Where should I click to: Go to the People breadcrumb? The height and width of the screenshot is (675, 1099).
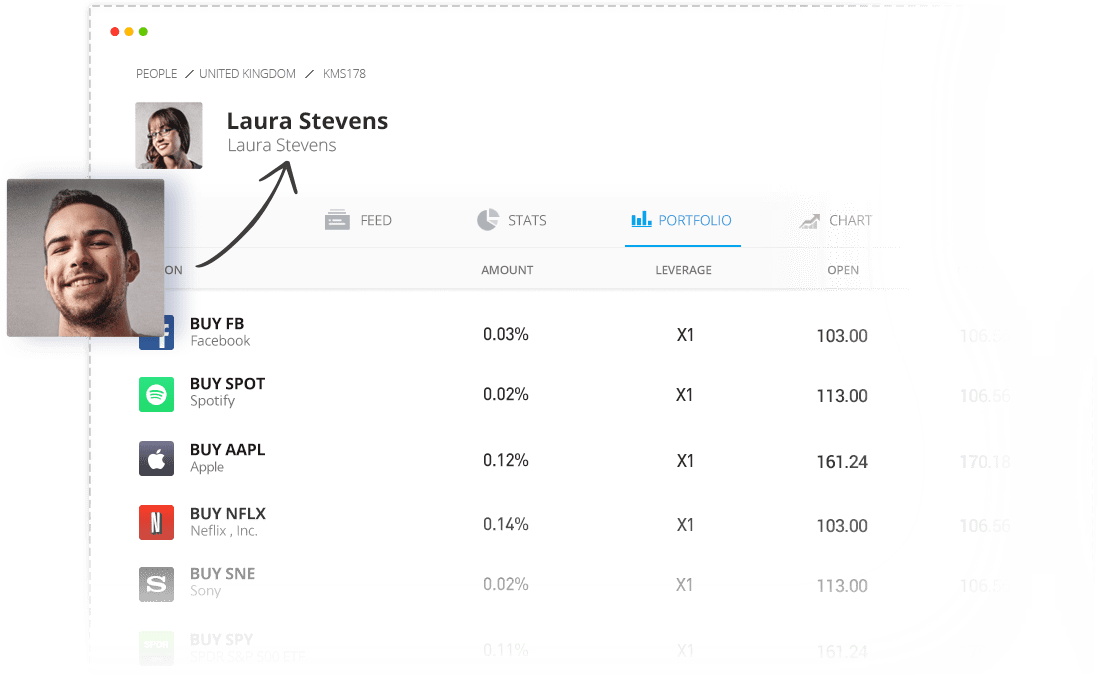pos(156,74)
